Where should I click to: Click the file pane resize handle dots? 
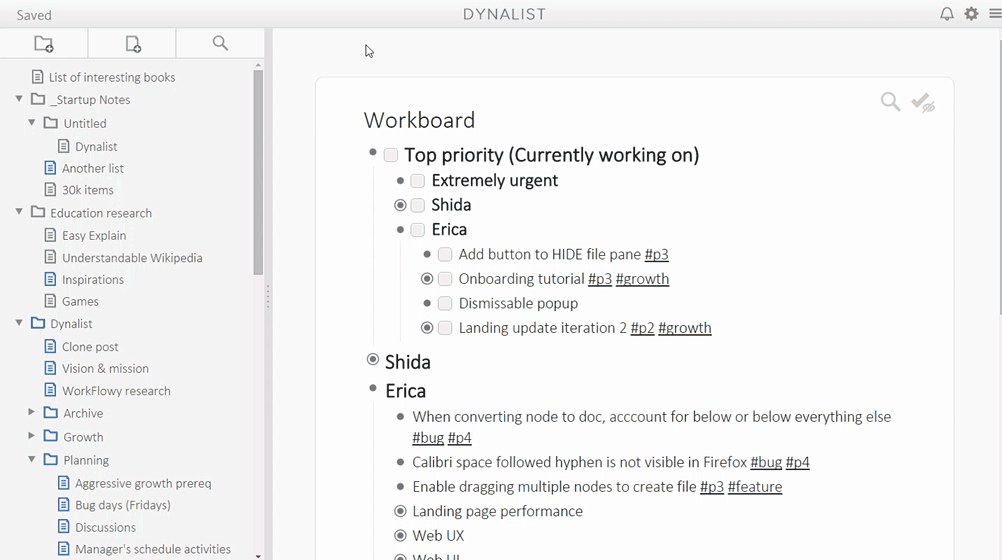coord(268,297)
